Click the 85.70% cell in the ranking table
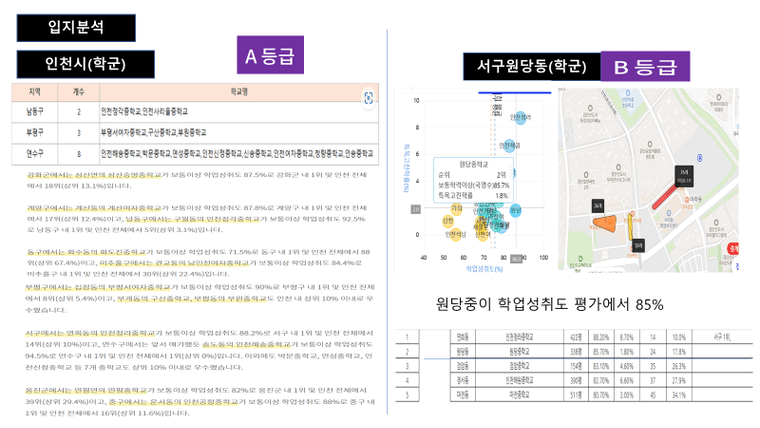The height and width of the screenshot is (428, 760). click(602, 351)
